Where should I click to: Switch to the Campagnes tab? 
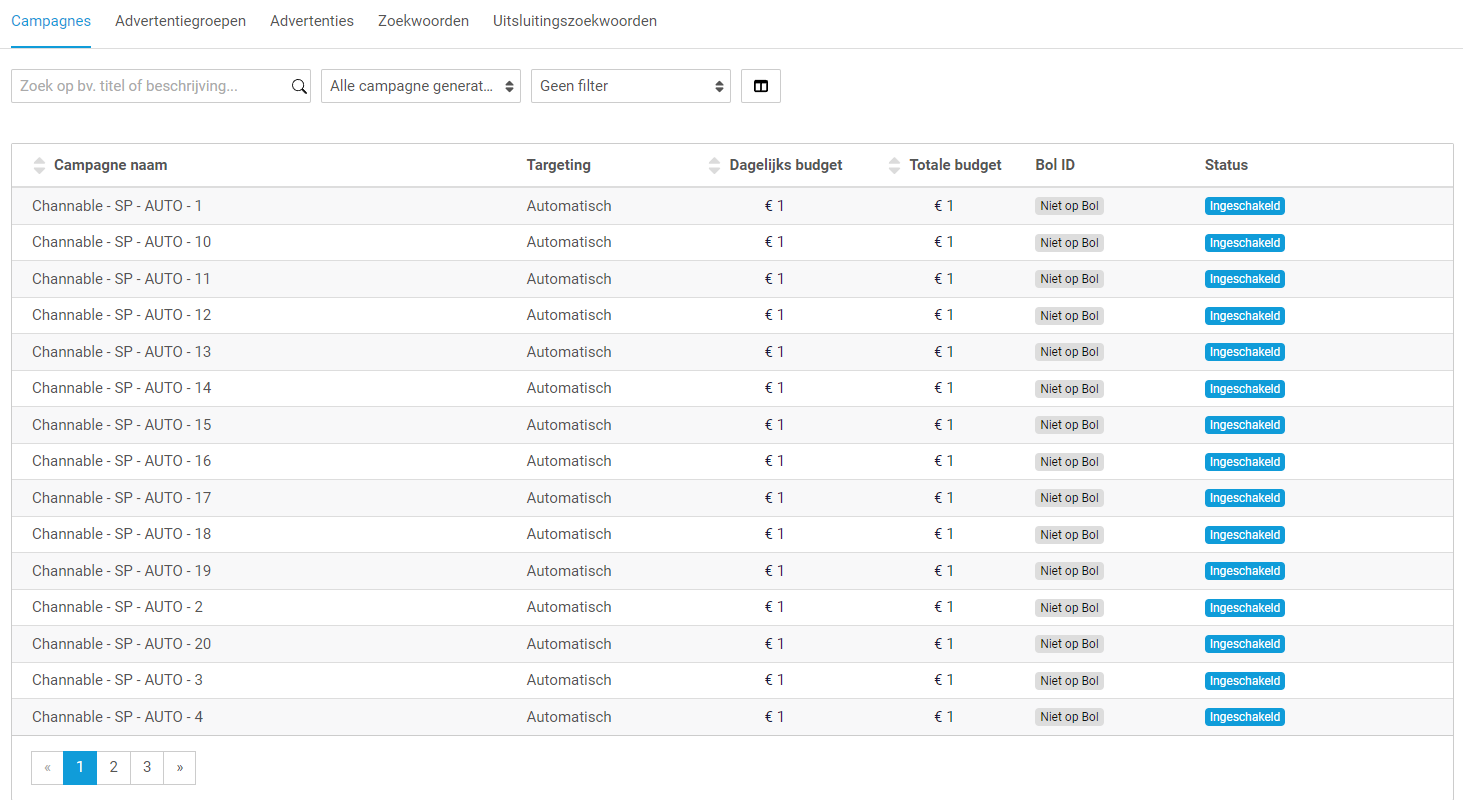click(51, 21)
